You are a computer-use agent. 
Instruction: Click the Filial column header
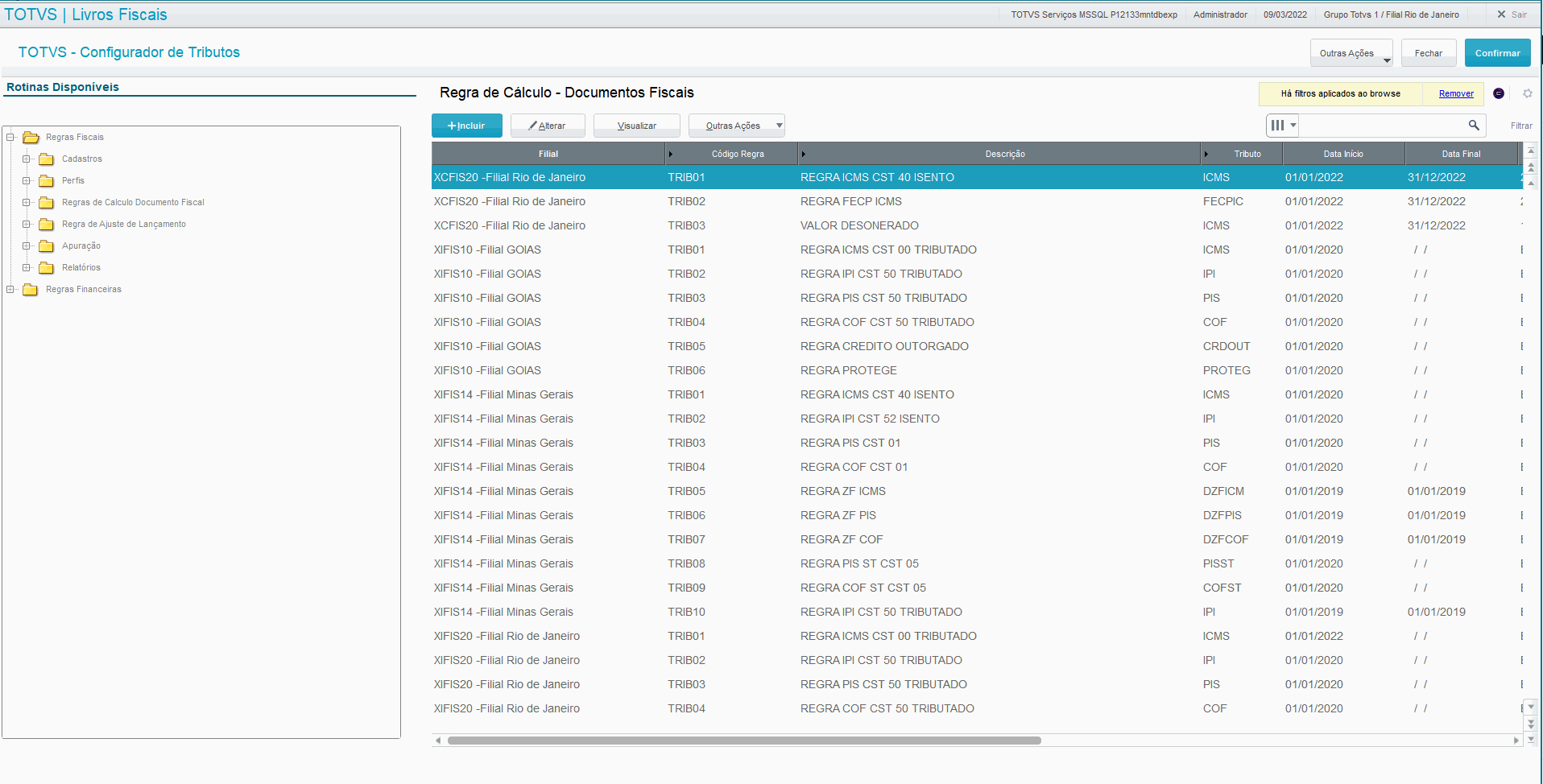pos(548,154)
